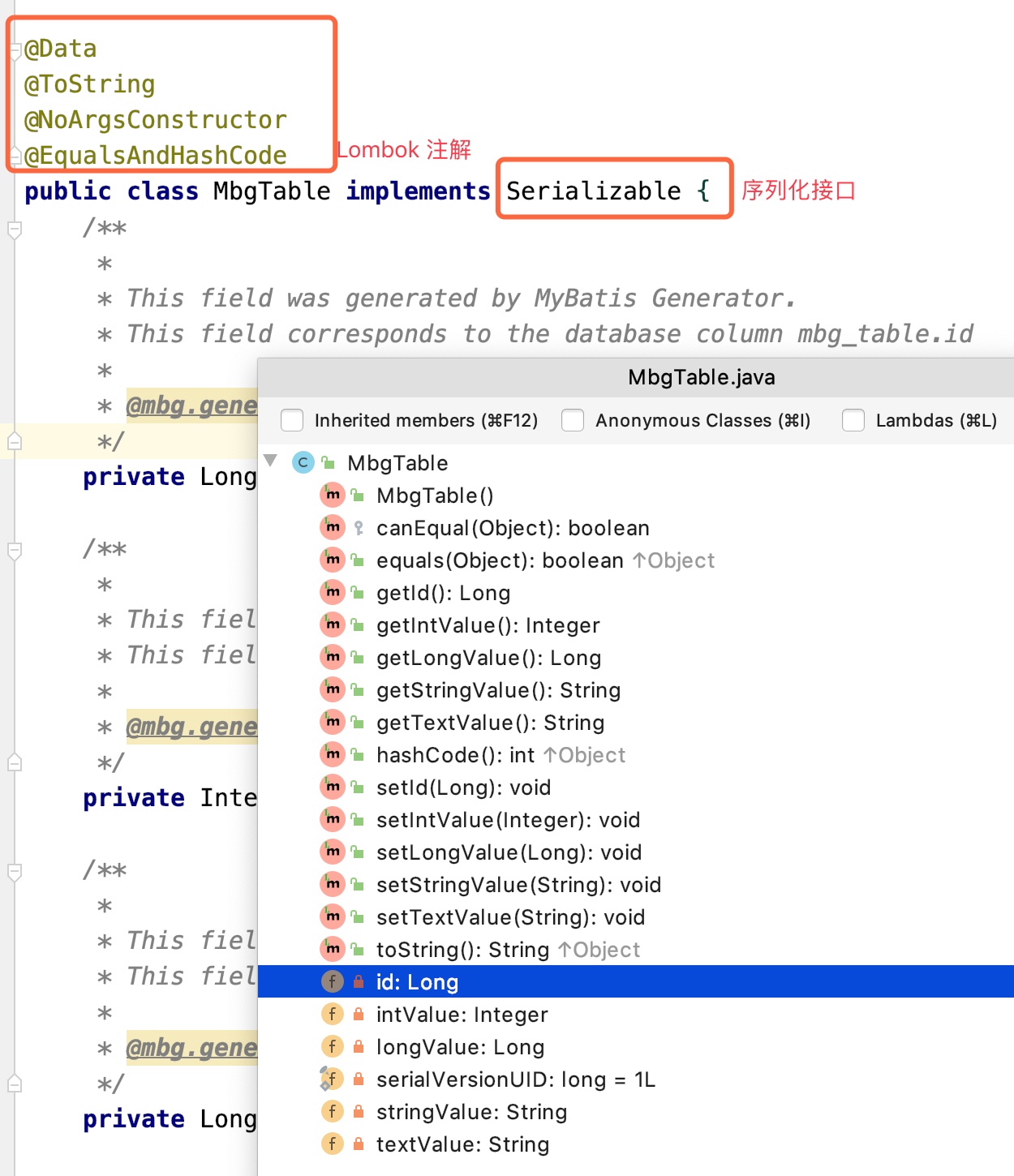1014x1176 pixels.
Task: Click the first @mbg.generated tag in Javadoc
Action: pyautogui.click(x=191, y=405)
